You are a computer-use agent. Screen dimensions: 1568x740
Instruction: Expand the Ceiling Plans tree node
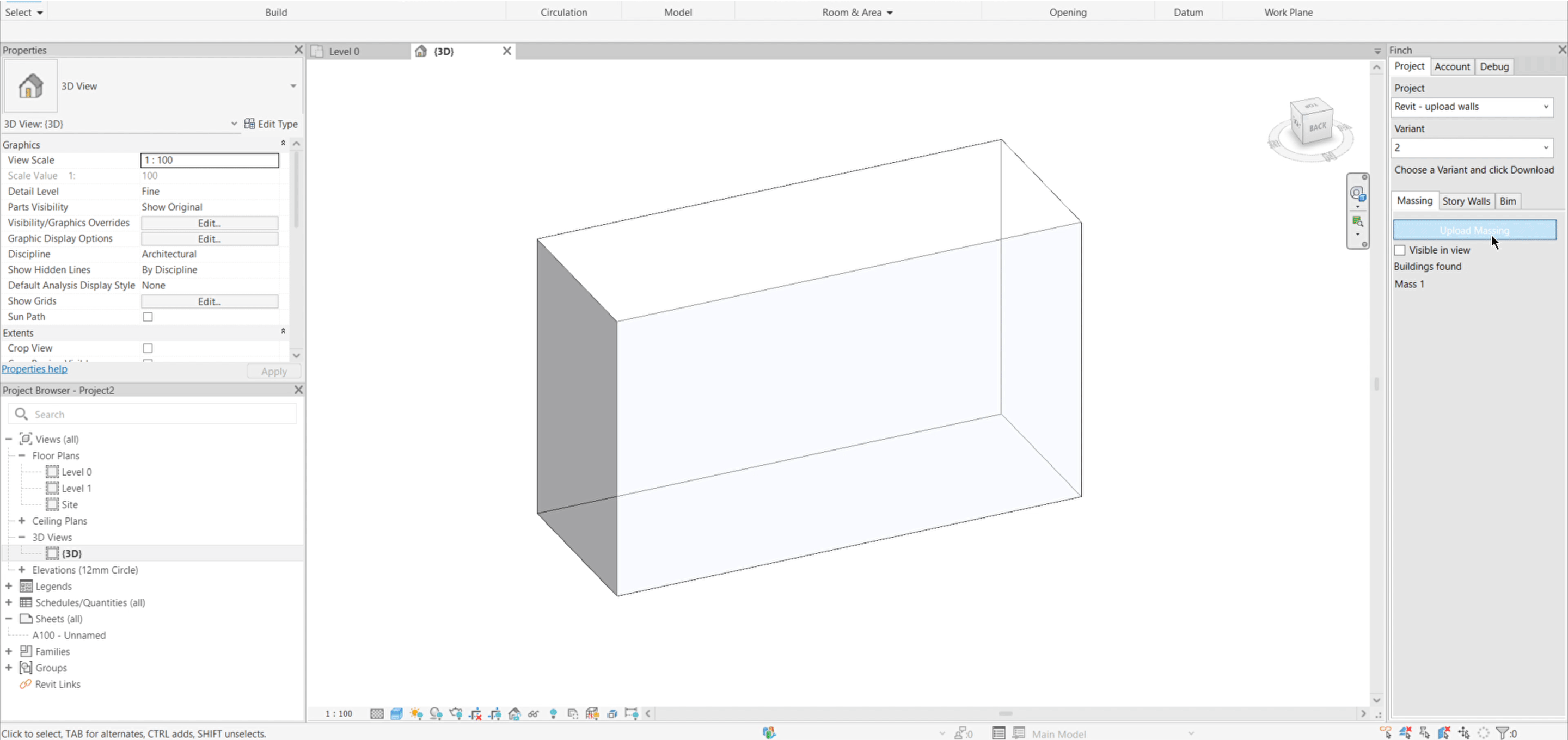(22, 521)
